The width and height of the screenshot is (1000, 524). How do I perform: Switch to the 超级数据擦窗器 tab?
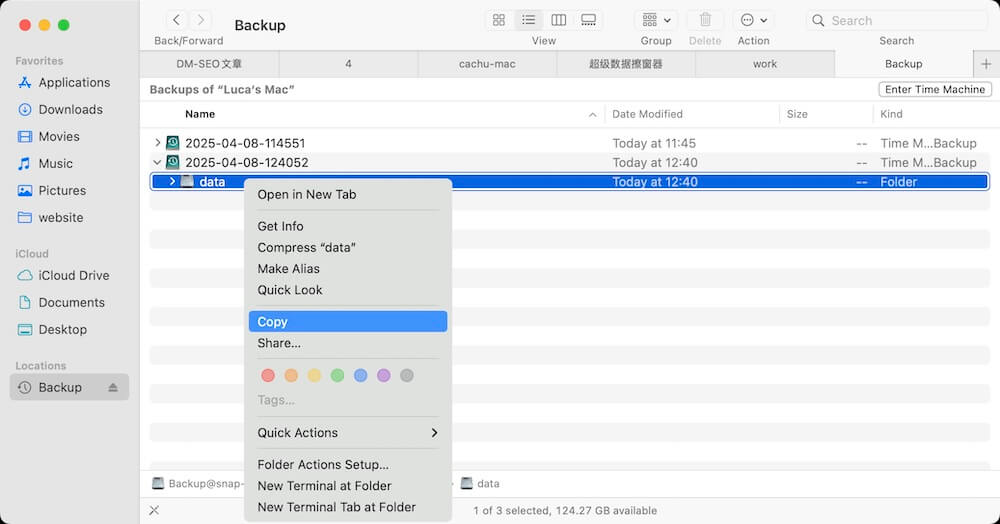pyautogui.click(x=626, y=64)
